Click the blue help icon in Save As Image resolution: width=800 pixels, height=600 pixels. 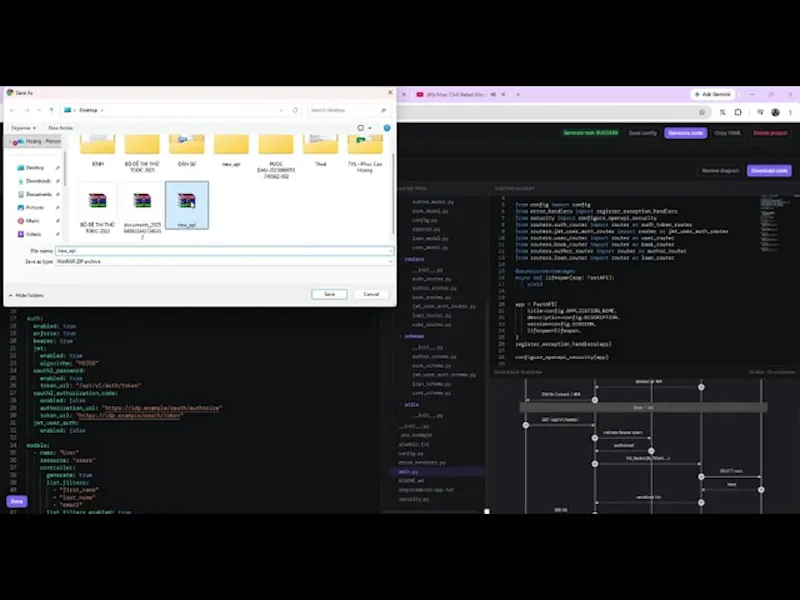(x=387, y=128)
